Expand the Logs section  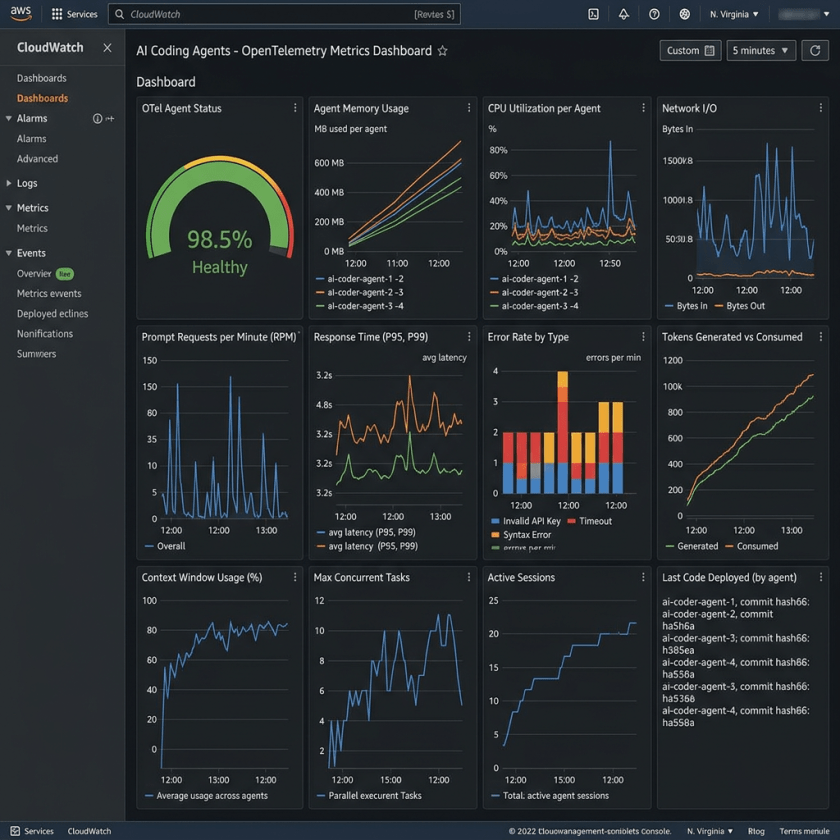(9, 183)
